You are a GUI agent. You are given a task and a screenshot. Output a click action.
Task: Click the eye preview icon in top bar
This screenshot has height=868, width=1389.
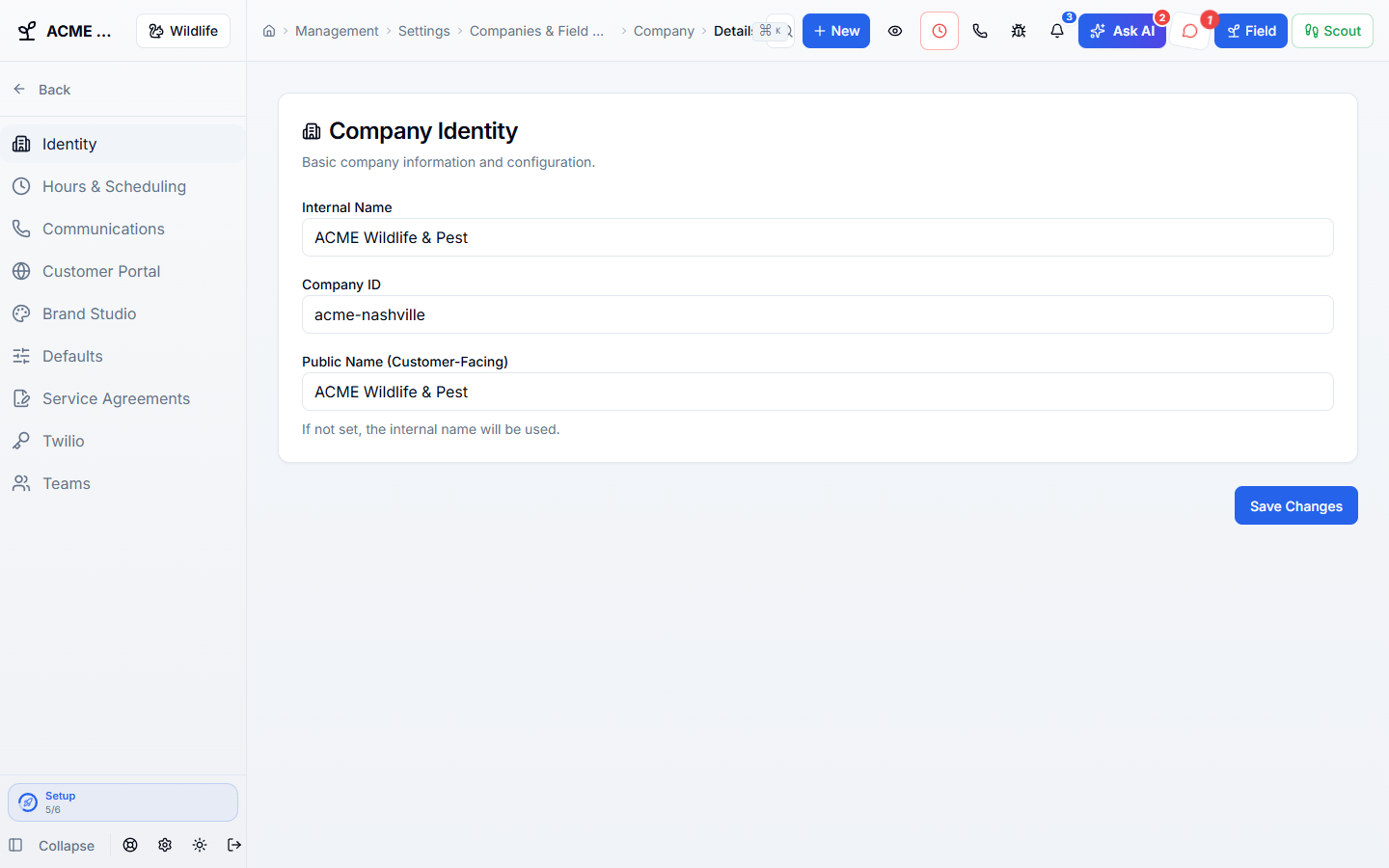[x=895, y=31]
